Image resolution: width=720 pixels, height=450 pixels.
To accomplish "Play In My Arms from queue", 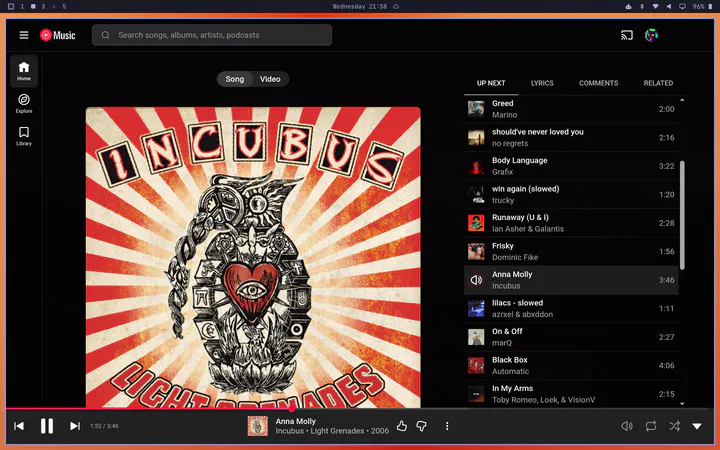I will click(x=571, y=394).
